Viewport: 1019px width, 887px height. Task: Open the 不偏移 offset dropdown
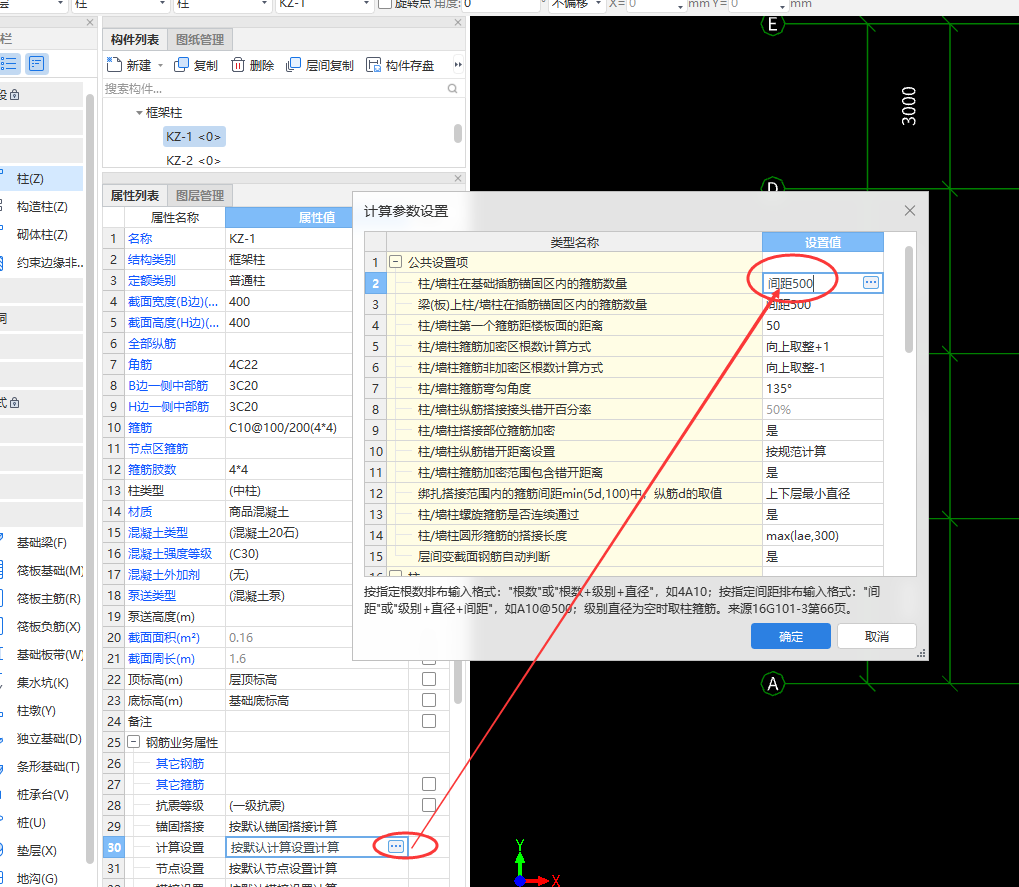599,4
